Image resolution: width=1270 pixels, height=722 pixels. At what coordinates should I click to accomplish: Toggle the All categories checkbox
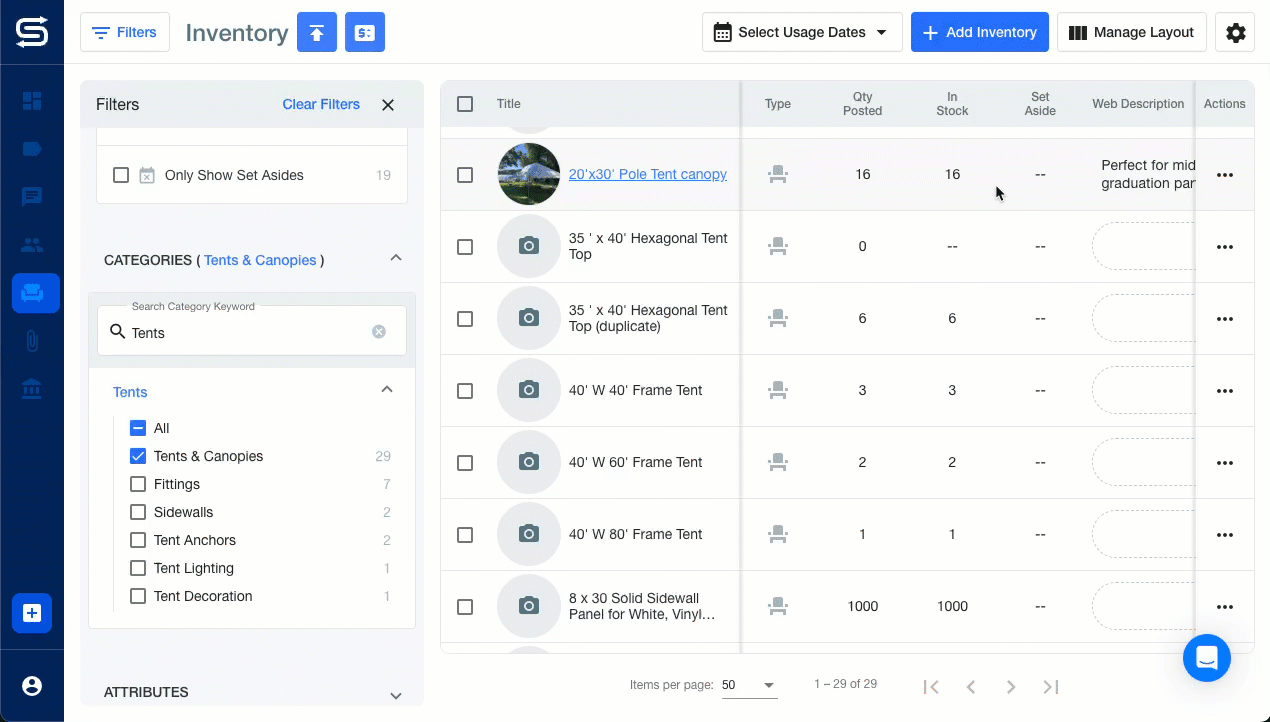tap(138, 428)
